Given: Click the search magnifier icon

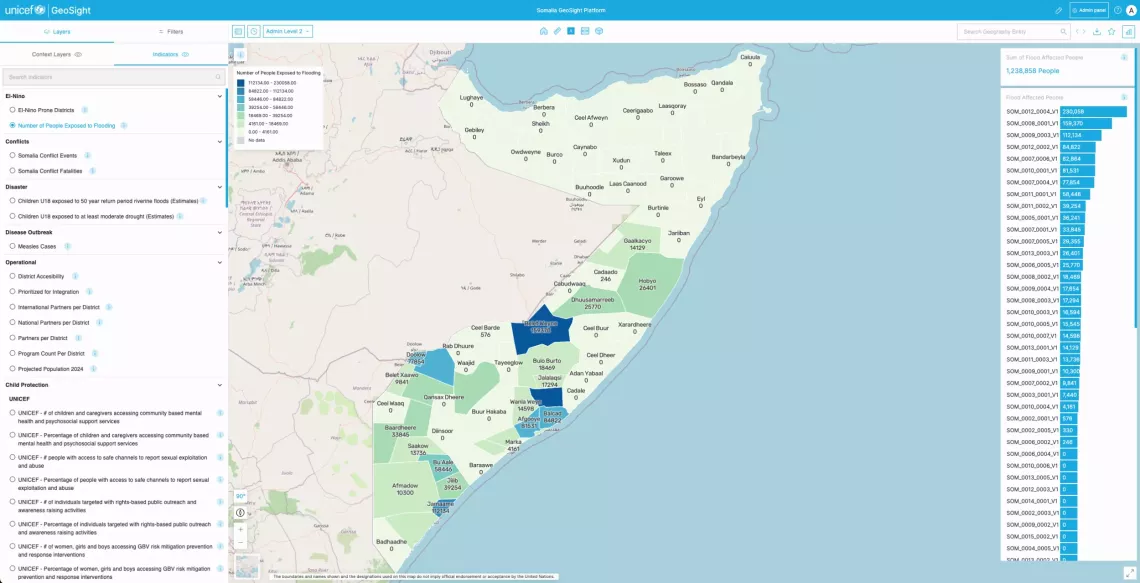Looking at the screenshot, I should [x=1063, y=32].
